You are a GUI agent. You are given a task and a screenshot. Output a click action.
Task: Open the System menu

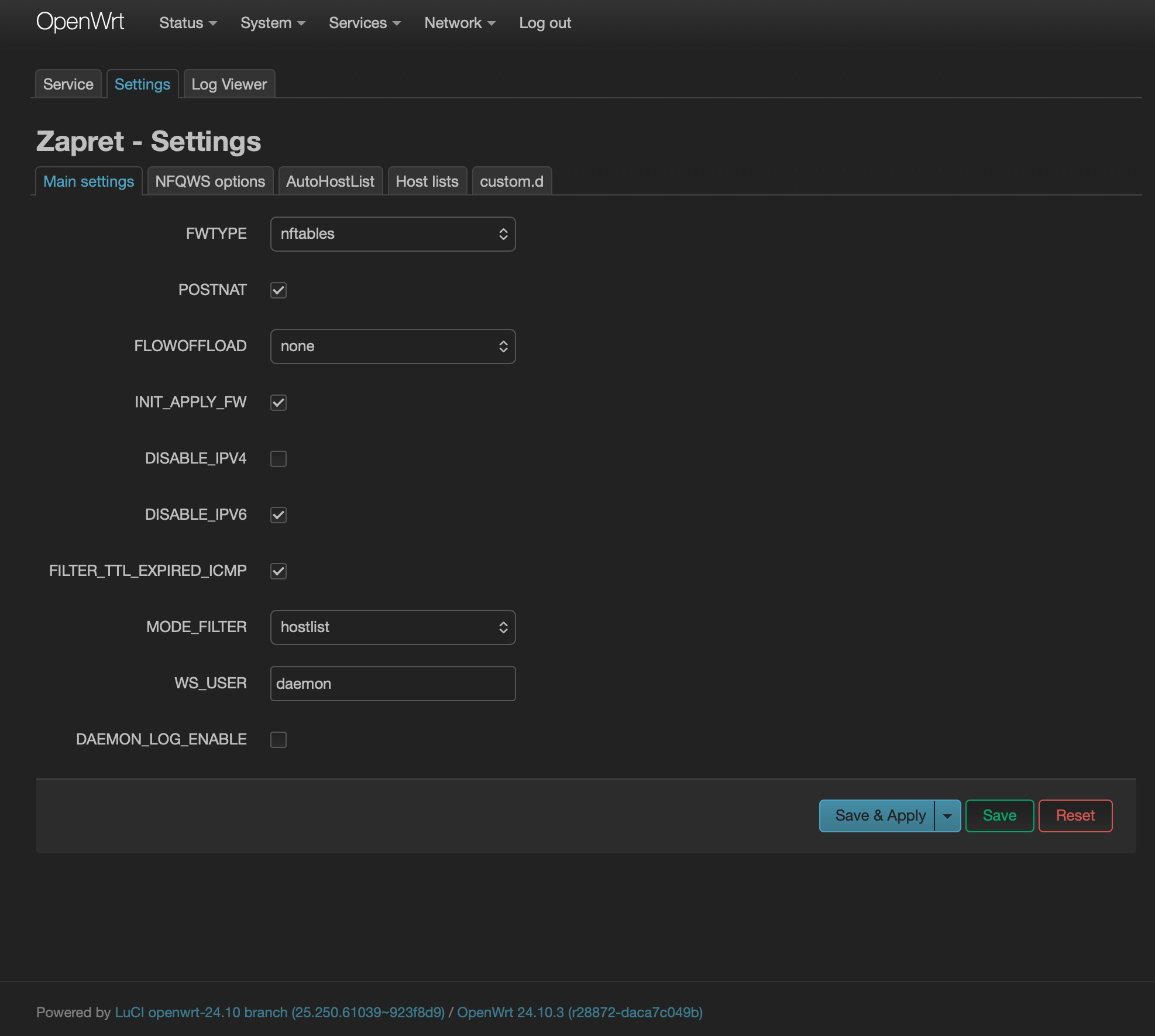pyautogui.click(x=273, y=23)
